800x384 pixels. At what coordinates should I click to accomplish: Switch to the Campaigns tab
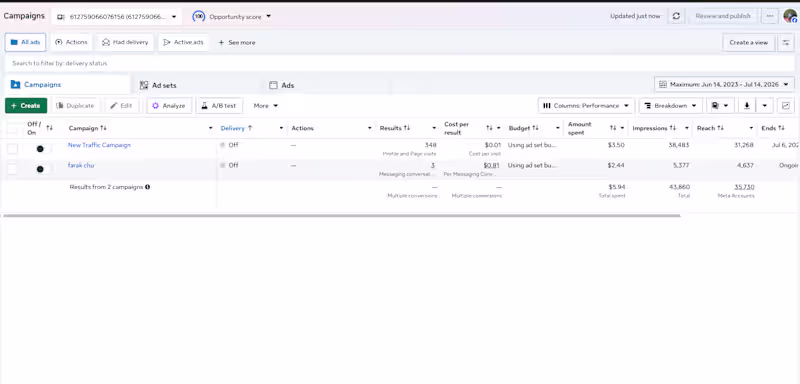pos(67,85)
